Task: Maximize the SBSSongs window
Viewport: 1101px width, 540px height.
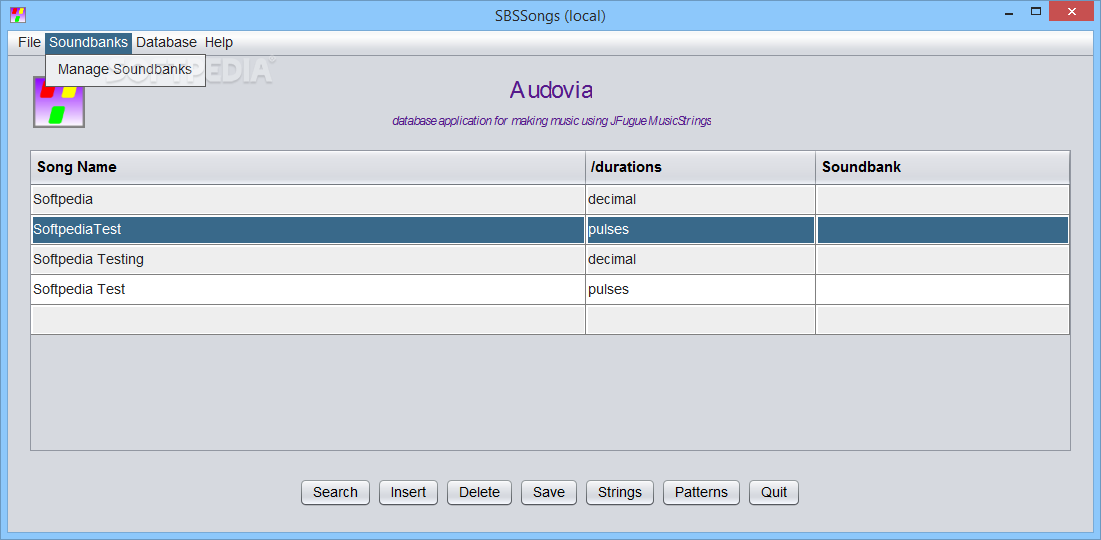Action: click(x=1036, y=11)
